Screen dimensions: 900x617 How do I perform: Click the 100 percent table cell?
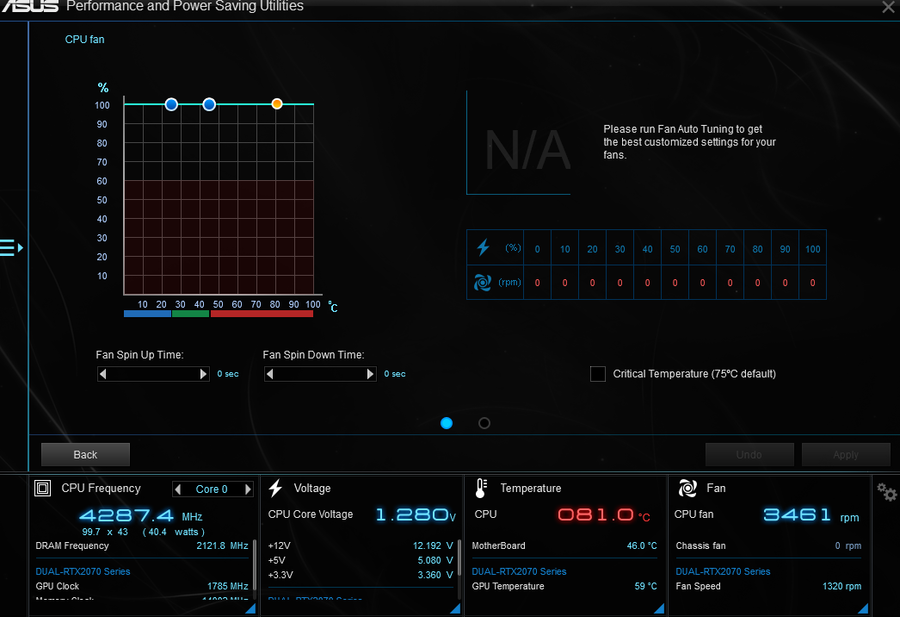pyautogui.click(x=813, y=249)
